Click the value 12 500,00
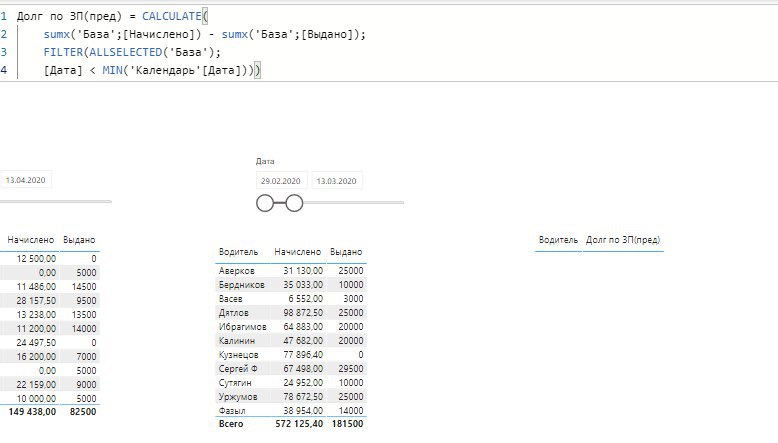 (x=36, y=258)
